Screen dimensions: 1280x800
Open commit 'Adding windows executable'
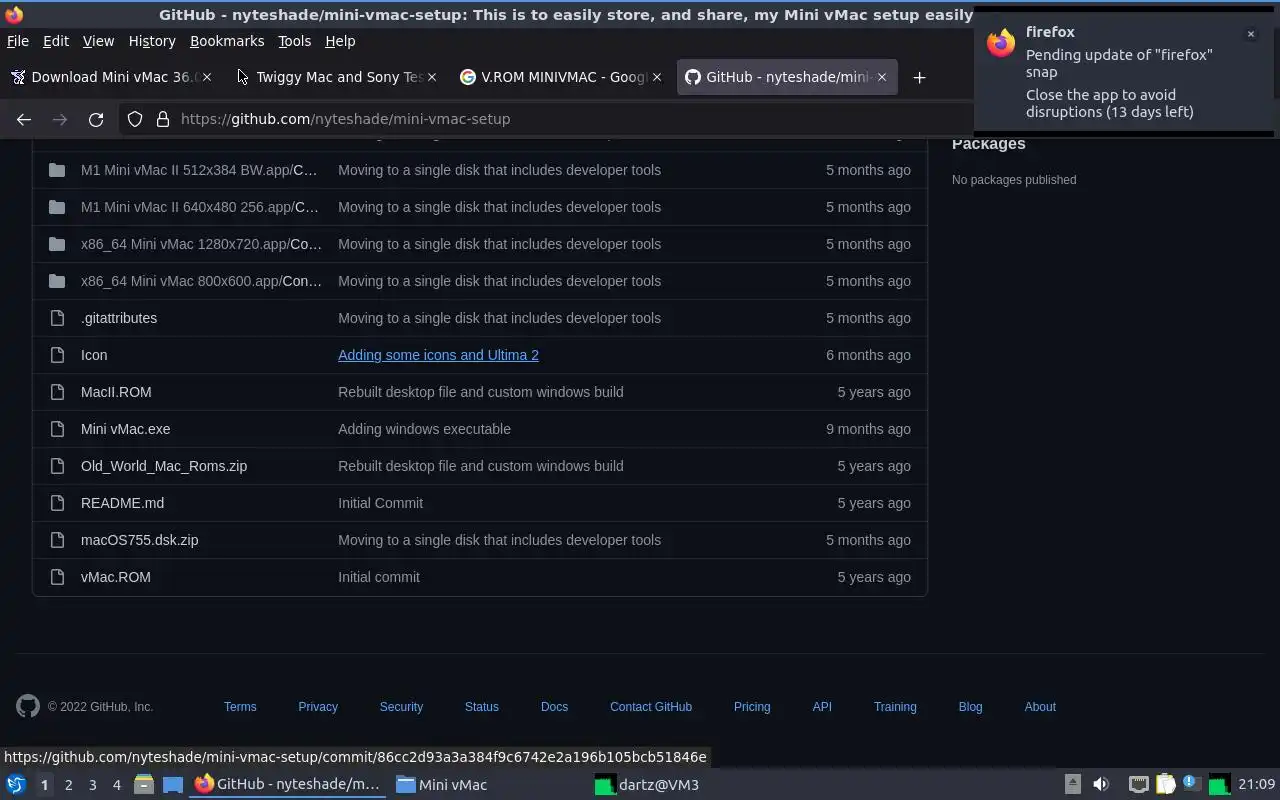click(x=424, y=429)
